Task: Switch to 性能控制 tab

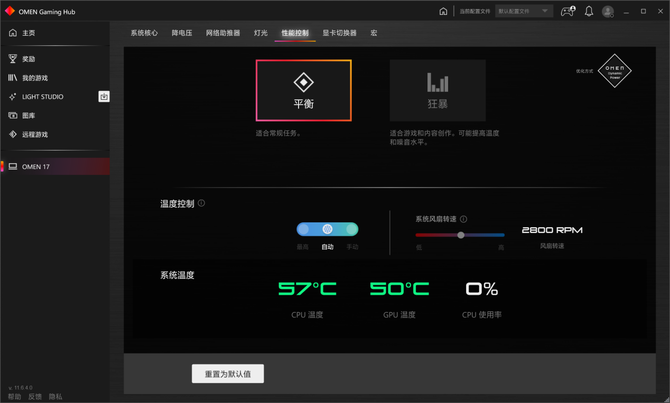Action: 295,33
